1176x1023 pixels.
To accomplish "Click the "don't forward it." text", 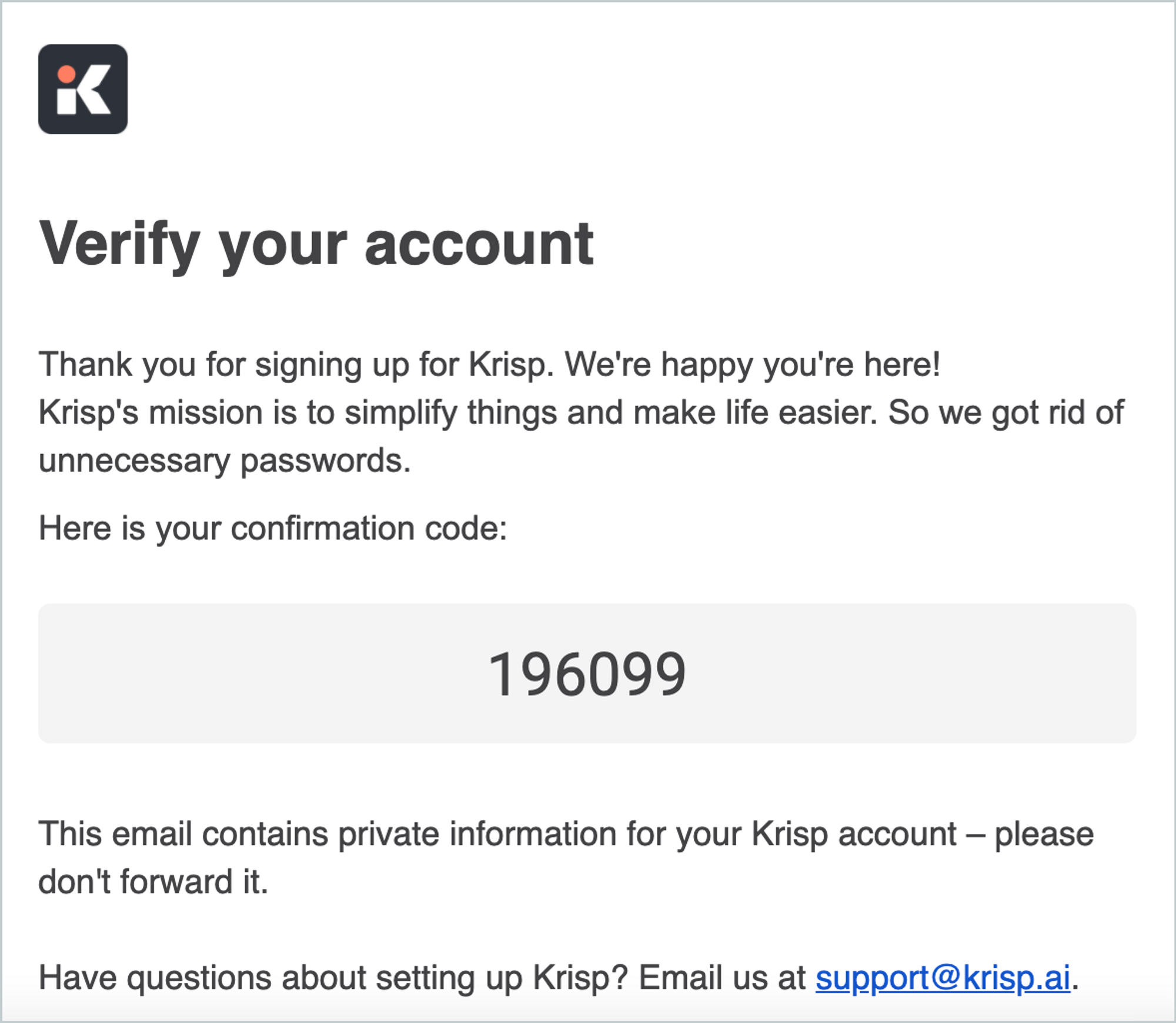I will point(153,881).
